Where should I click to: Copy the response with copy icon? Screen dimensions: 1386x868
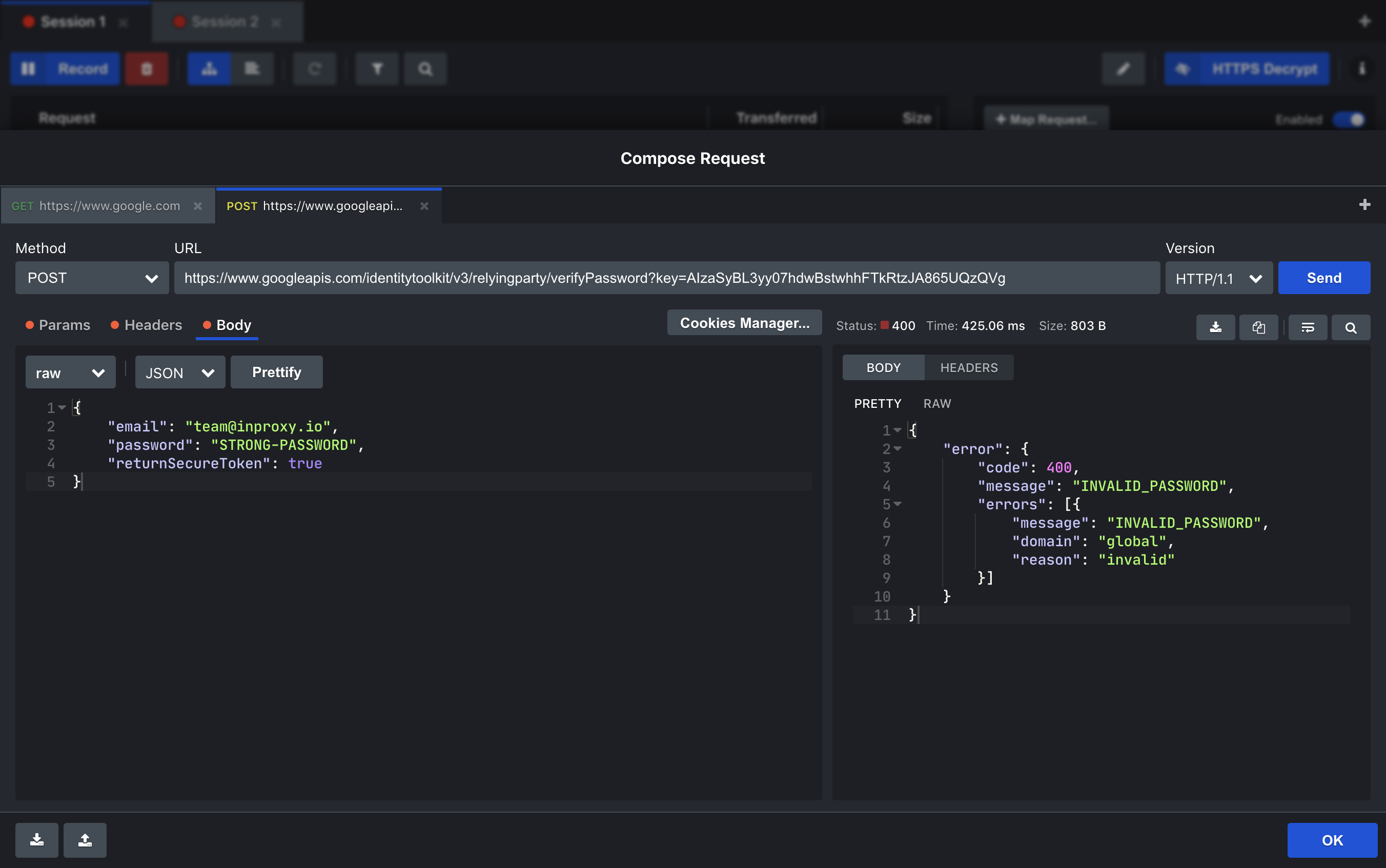[x=1258, y=327]
